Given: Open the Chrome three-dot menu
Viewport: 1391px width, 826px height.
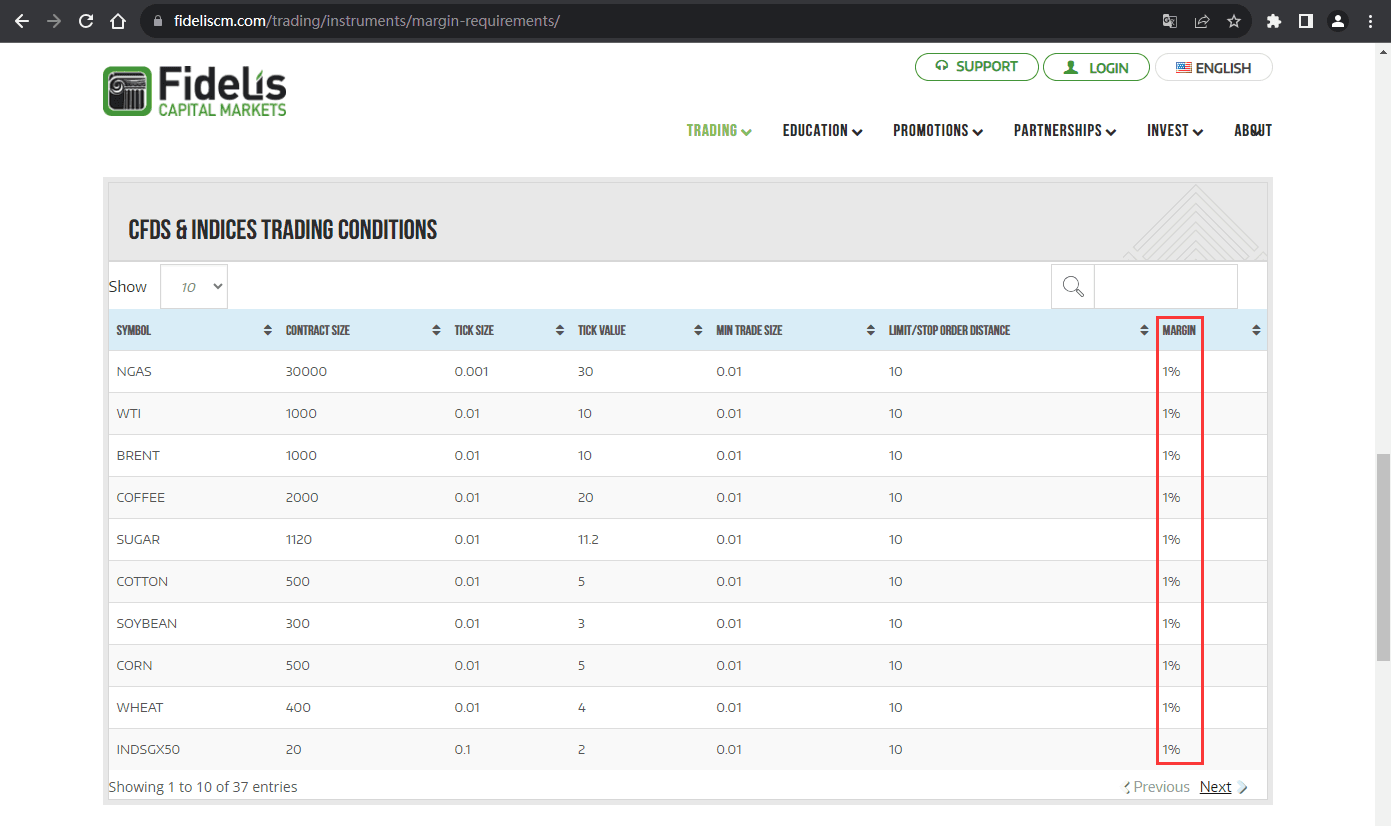Looking at the screenshot, I should pyautogui.click(x=1370, y=21).
